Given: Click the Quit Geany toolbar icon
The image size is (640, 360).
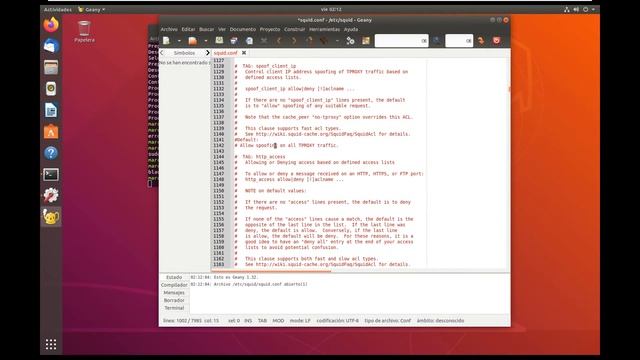Looking at the screenshot, I should tap(496, 40).
